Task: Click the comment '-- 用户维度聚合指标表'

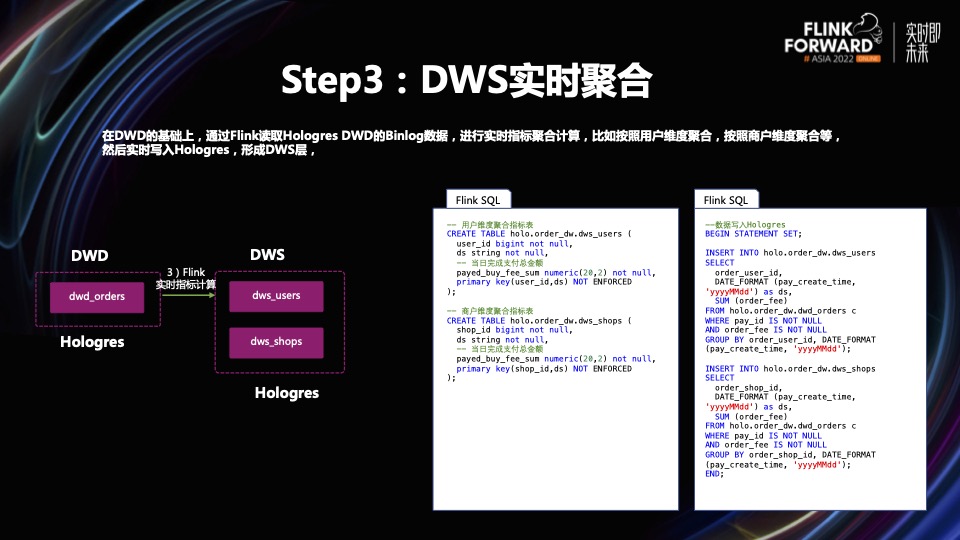Action: point(490,225)
